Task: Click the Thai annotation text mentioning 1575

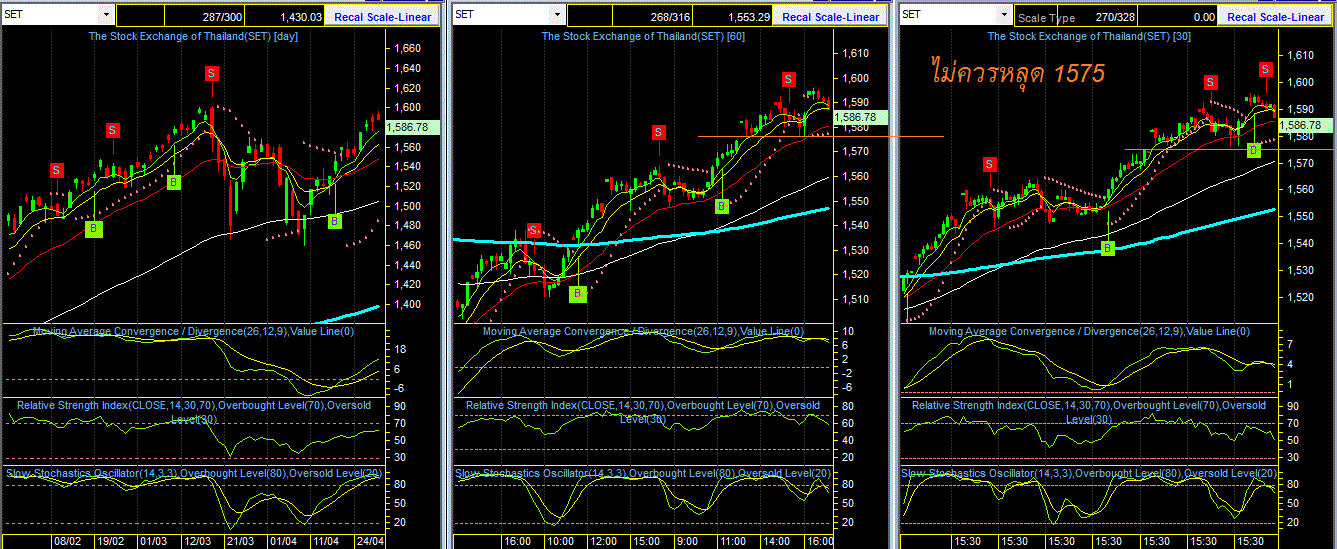Action: [x=1017, y=72]
